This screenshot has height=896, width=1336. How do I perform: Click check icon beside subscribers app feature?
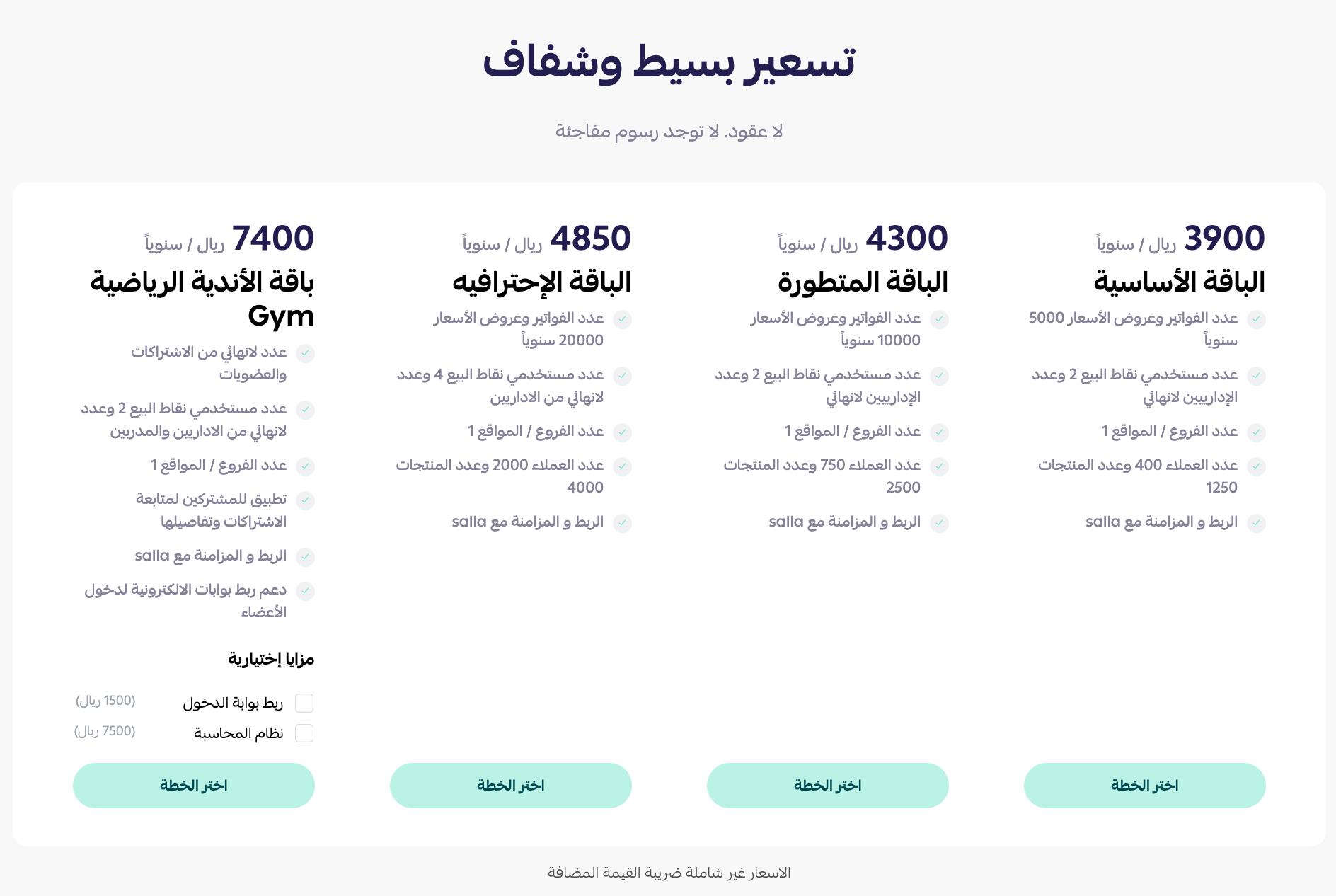[305, 500]
